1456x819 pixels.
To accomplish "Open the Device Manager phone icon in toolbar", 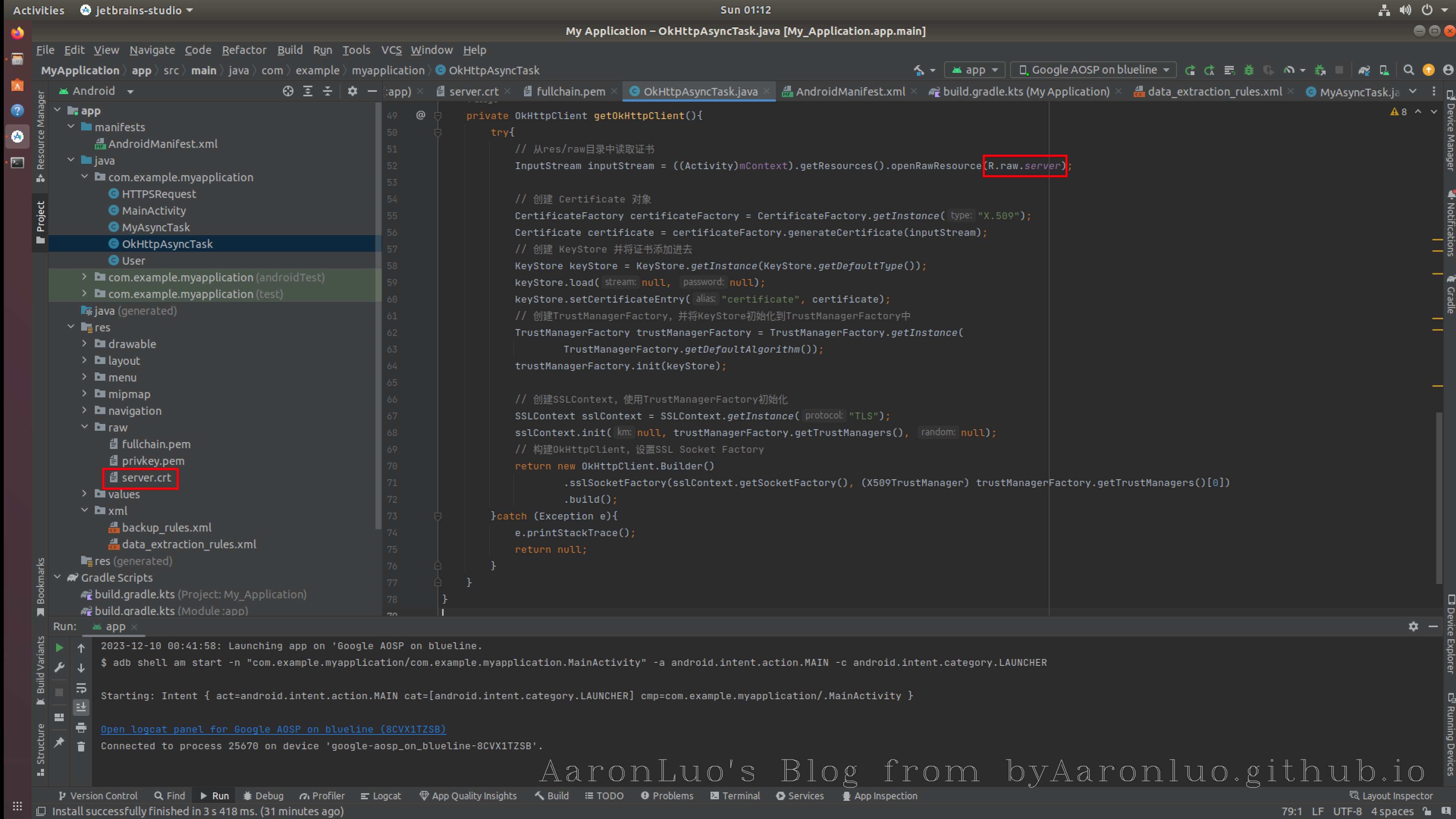I will pyautogui.click(x=1384, y=70).
